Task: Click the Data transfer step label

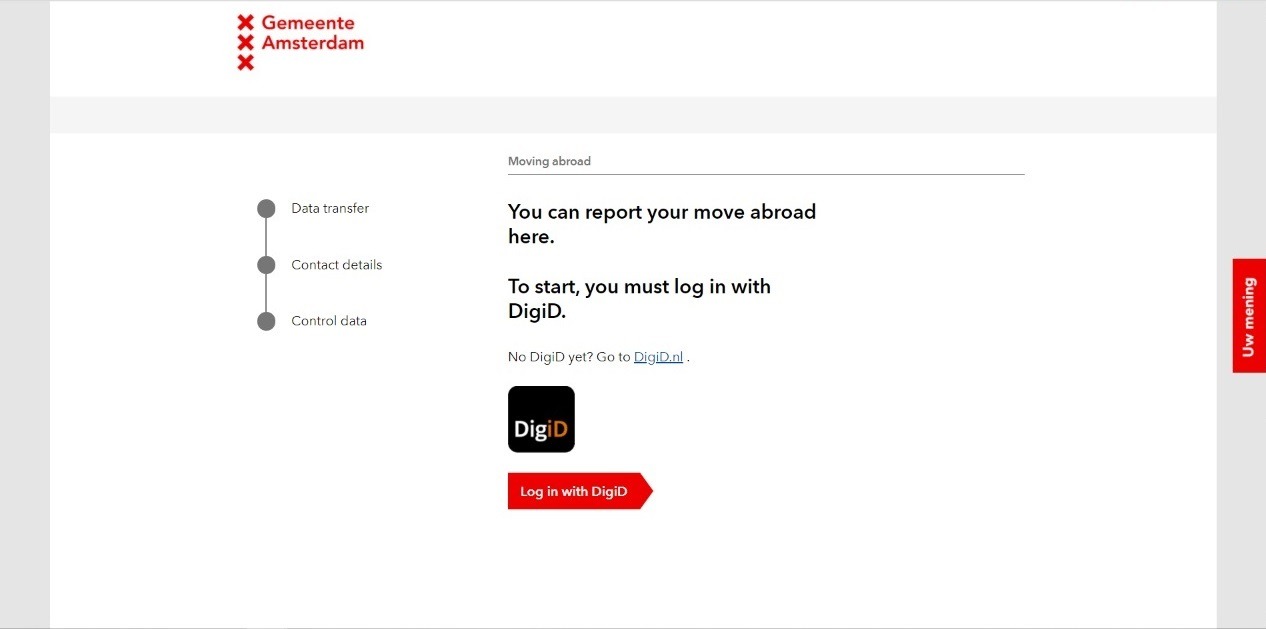Action: [x=330, y=208]
